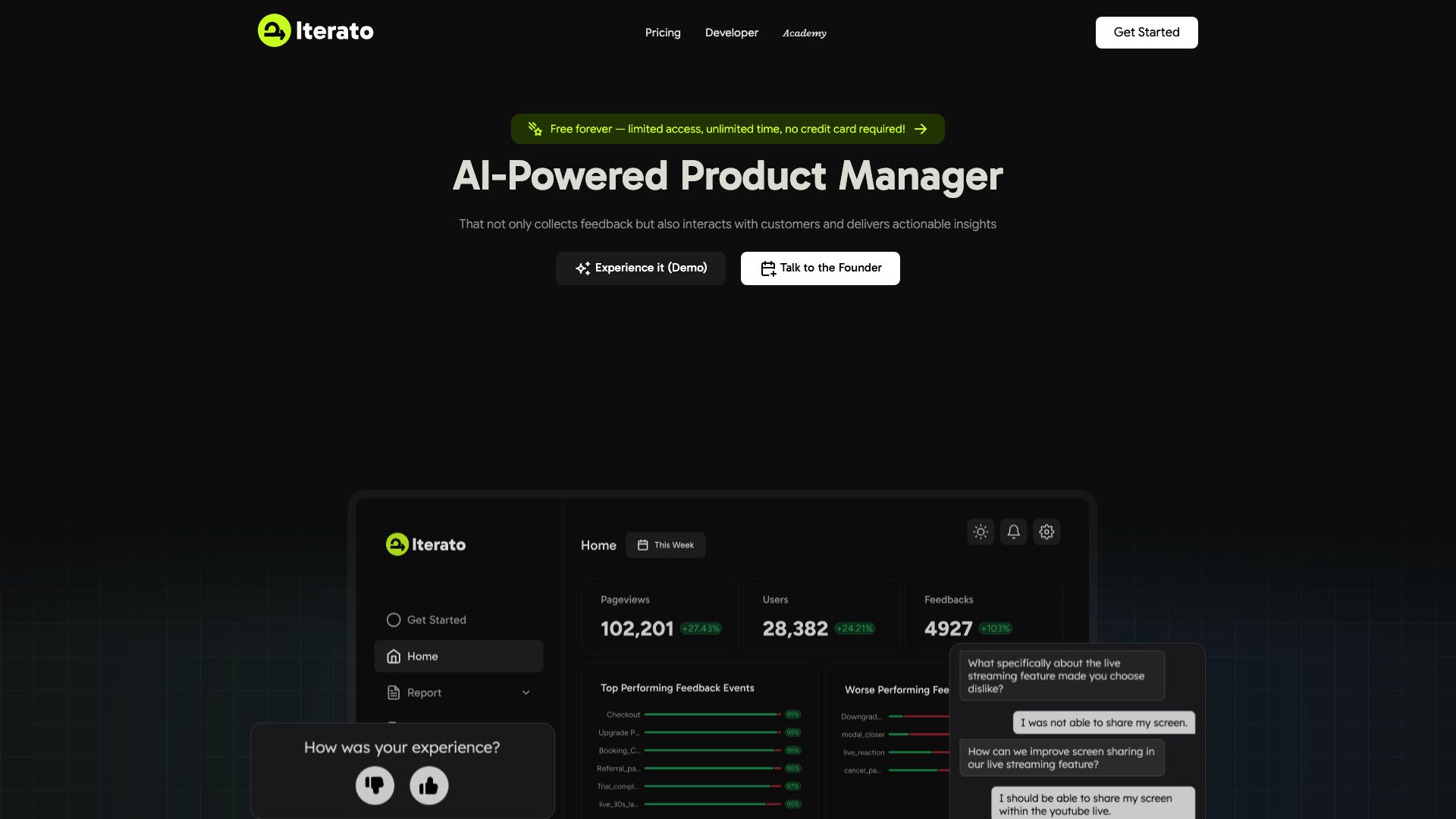Screen dimensions: 1456x819
Task: Click Talk to the Founder
Action: click(820, 268)
